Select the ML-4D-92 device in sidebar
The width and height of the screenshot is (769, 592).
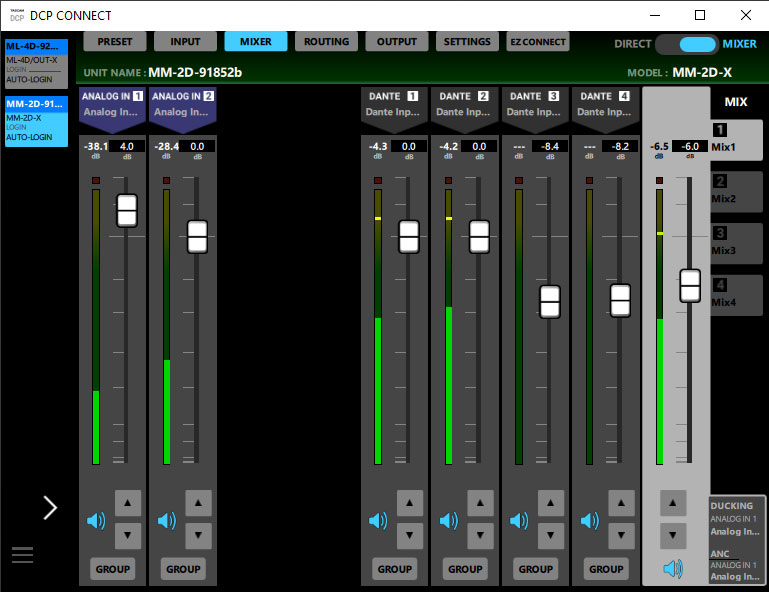pos(36,63)
